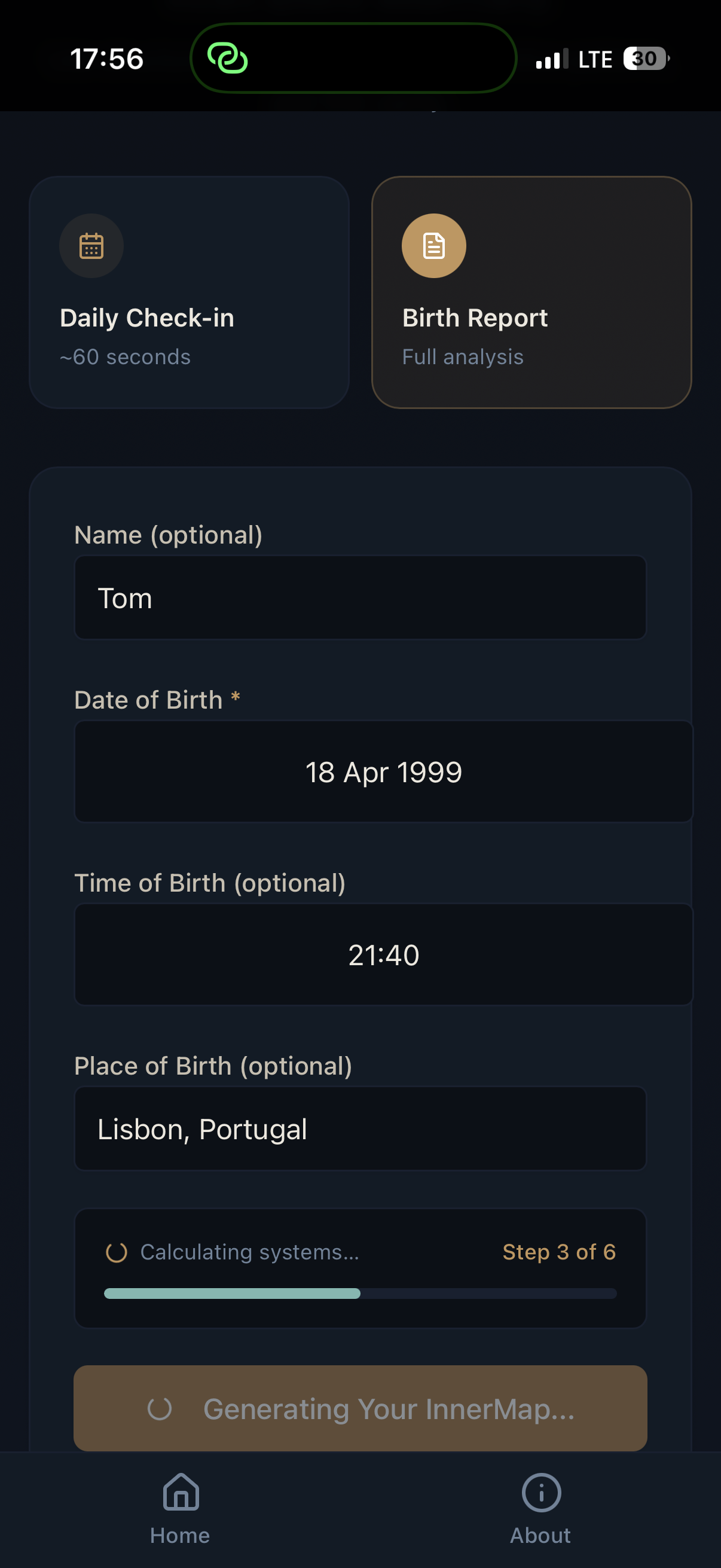Edit the Place of Birth field
Screen dimensions: 721x1568
pos(360,1129)
